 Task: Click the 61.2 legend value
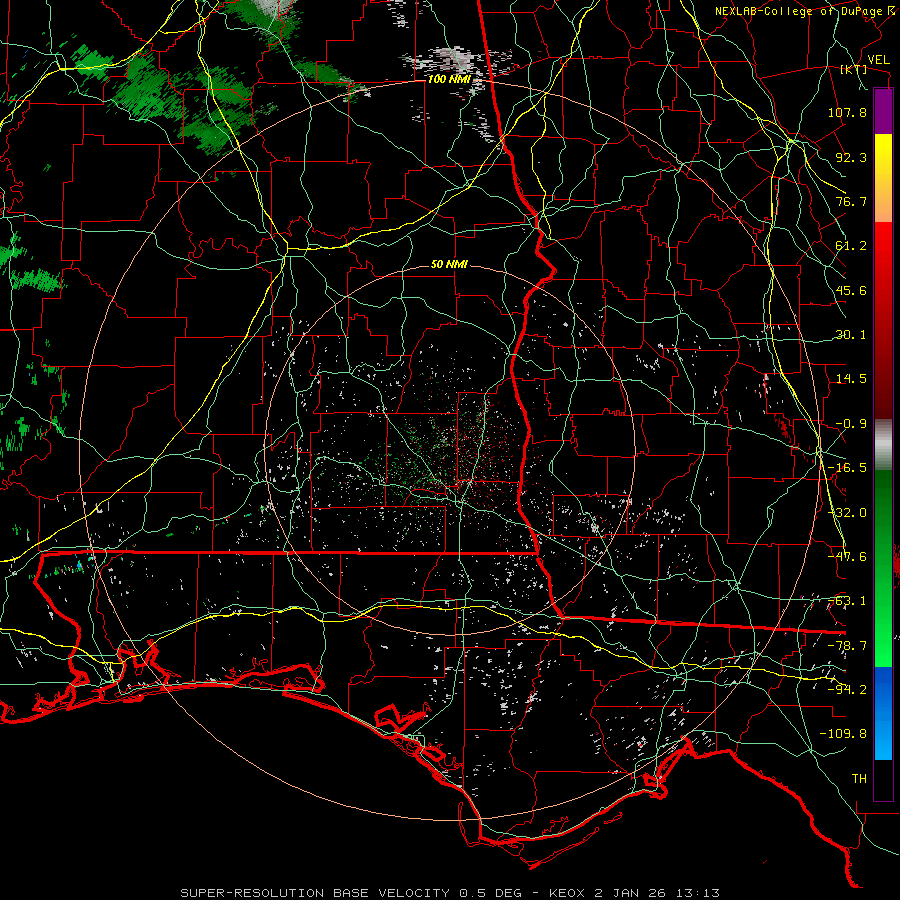[851, 246]
